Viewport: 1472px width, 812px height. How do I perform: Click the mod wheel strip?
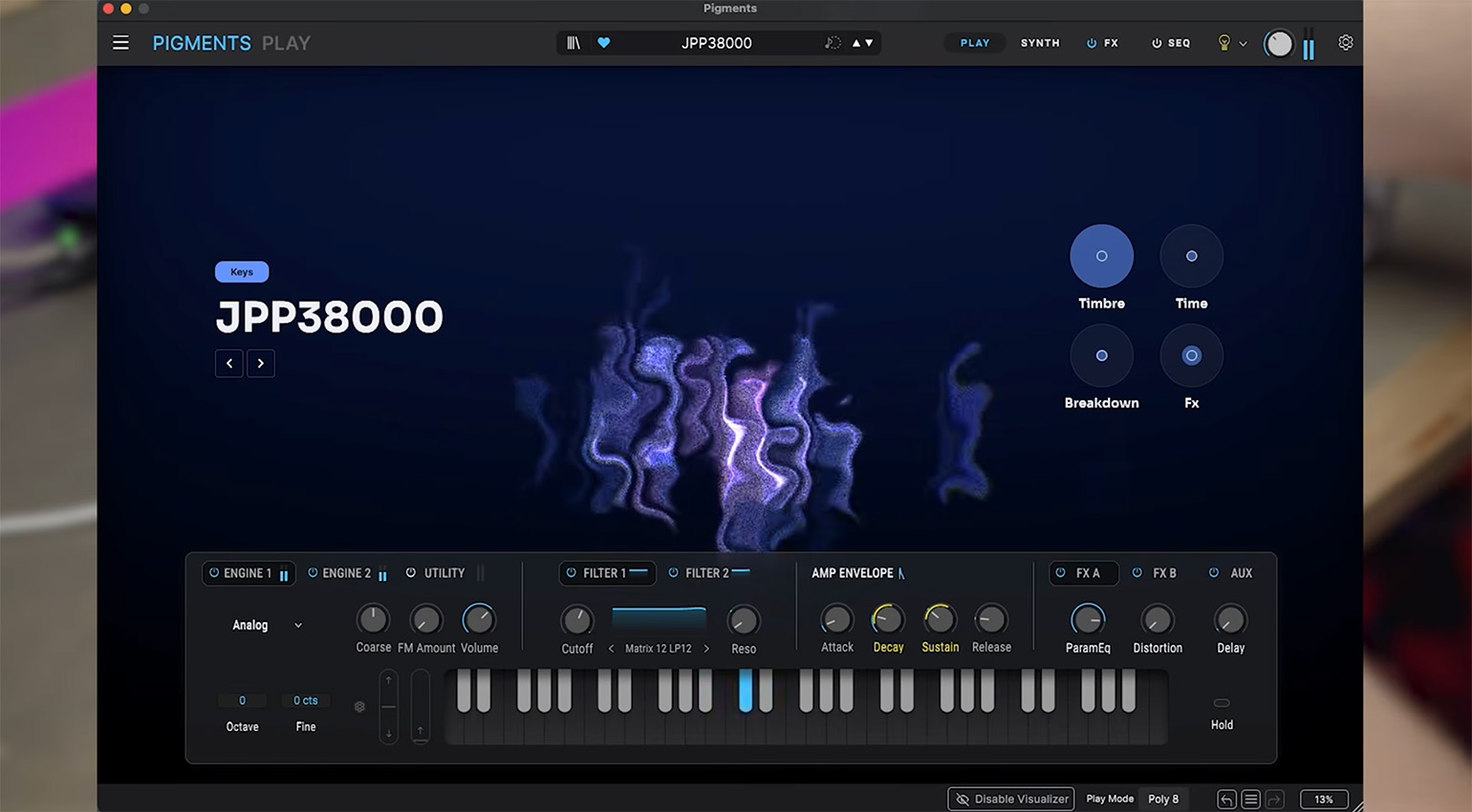tap(420, 707)
